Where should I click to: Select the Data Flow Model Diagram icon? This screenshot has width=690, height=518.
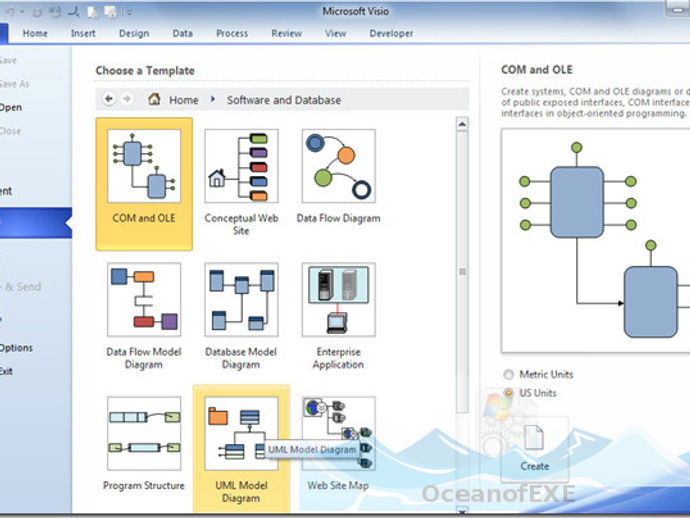click(144, 300)
